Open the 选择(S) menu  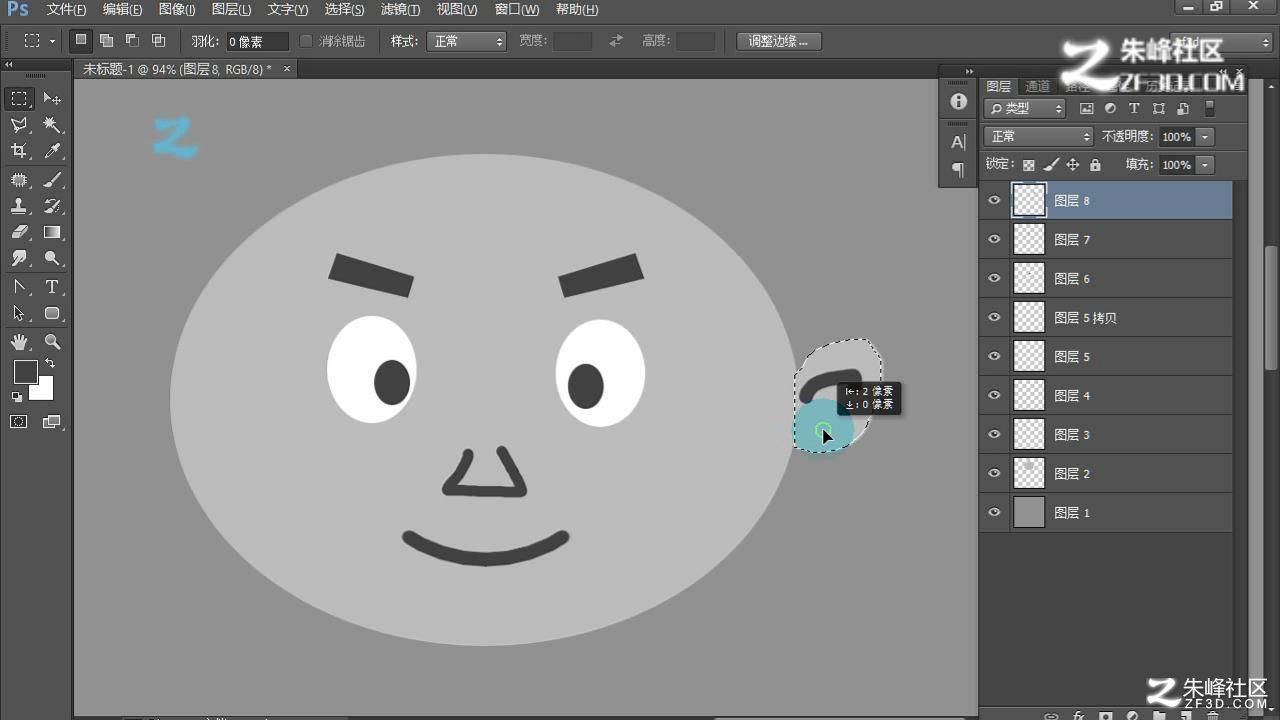pyautogui.click(x=344, y=9)
